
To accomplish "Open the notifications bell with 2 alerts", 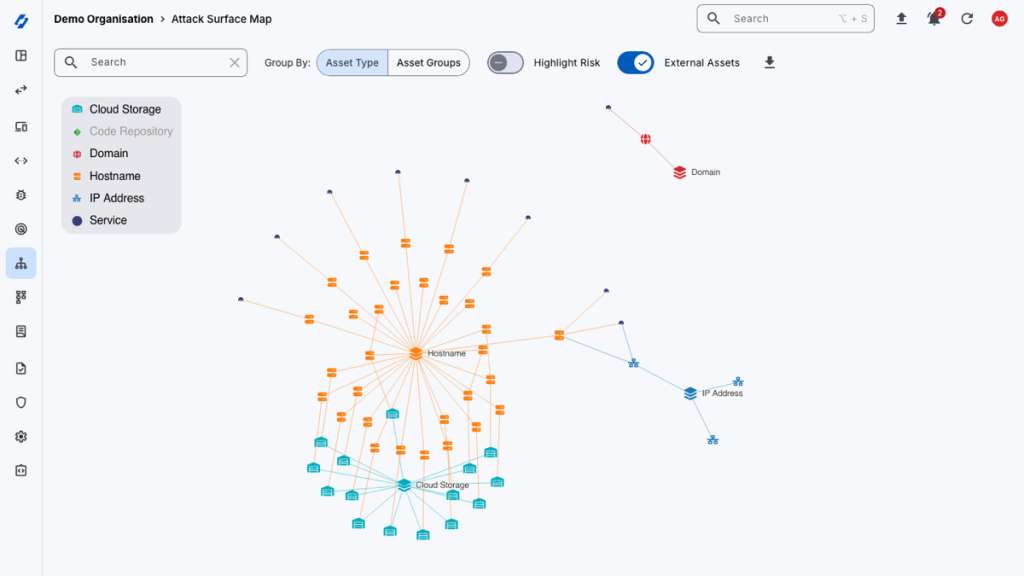I will pyautogui.click(x=933, y=18).
